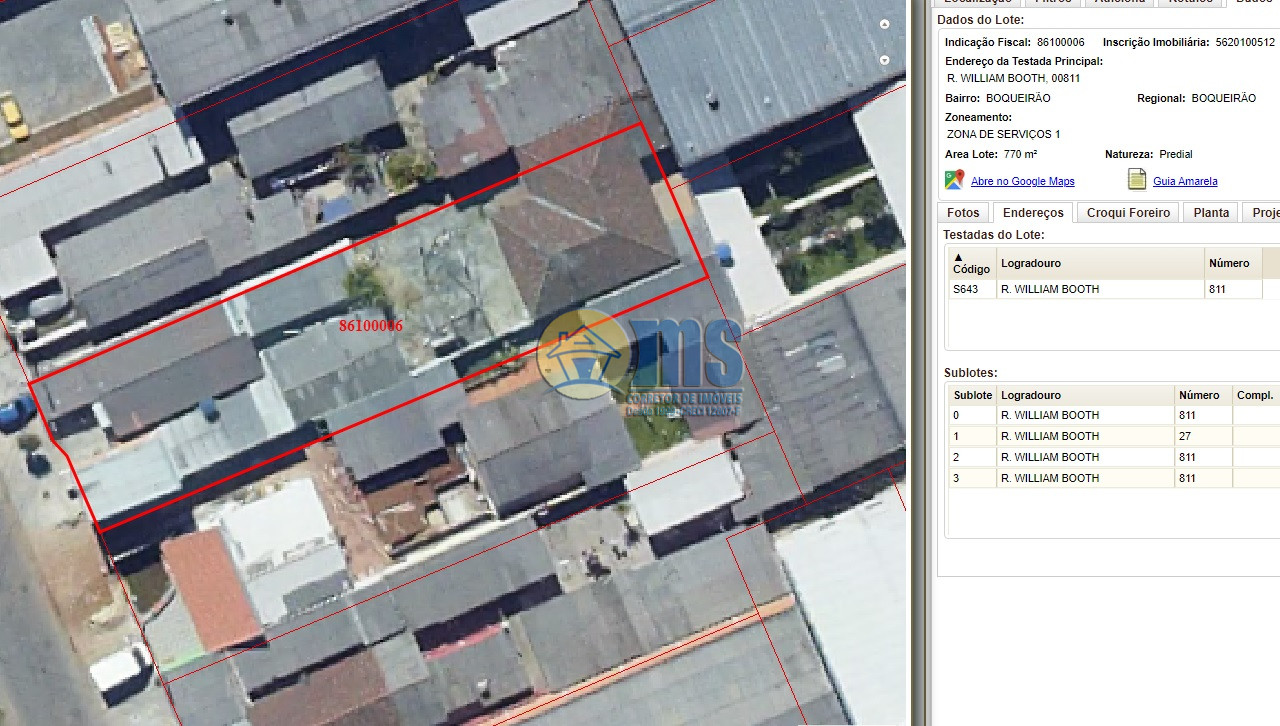
Task: Click the Sublote column header
Action: click(x=972, y=395)
